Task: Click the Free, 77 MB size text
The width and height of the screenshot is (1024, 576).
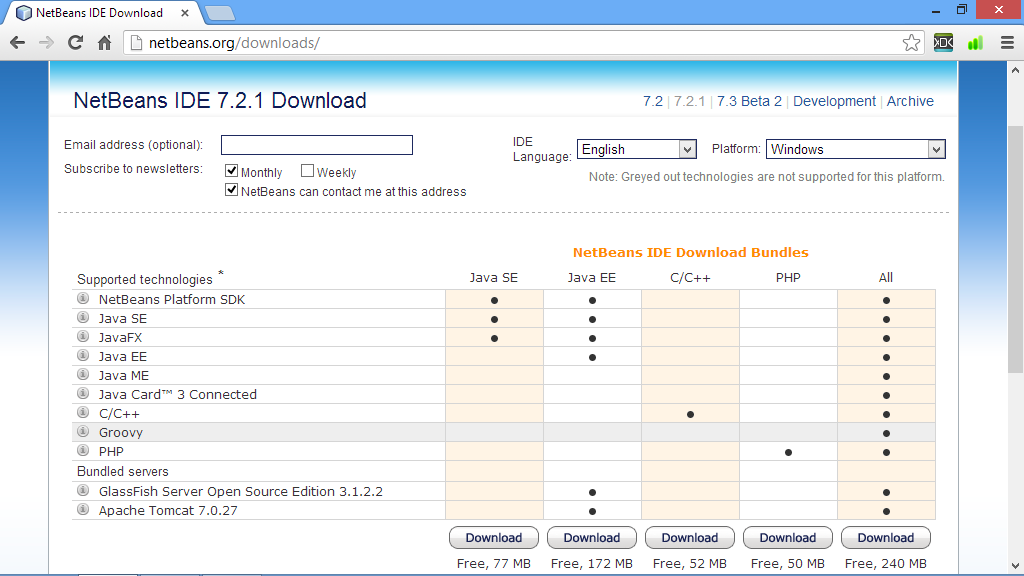Action: pos(494,564)
